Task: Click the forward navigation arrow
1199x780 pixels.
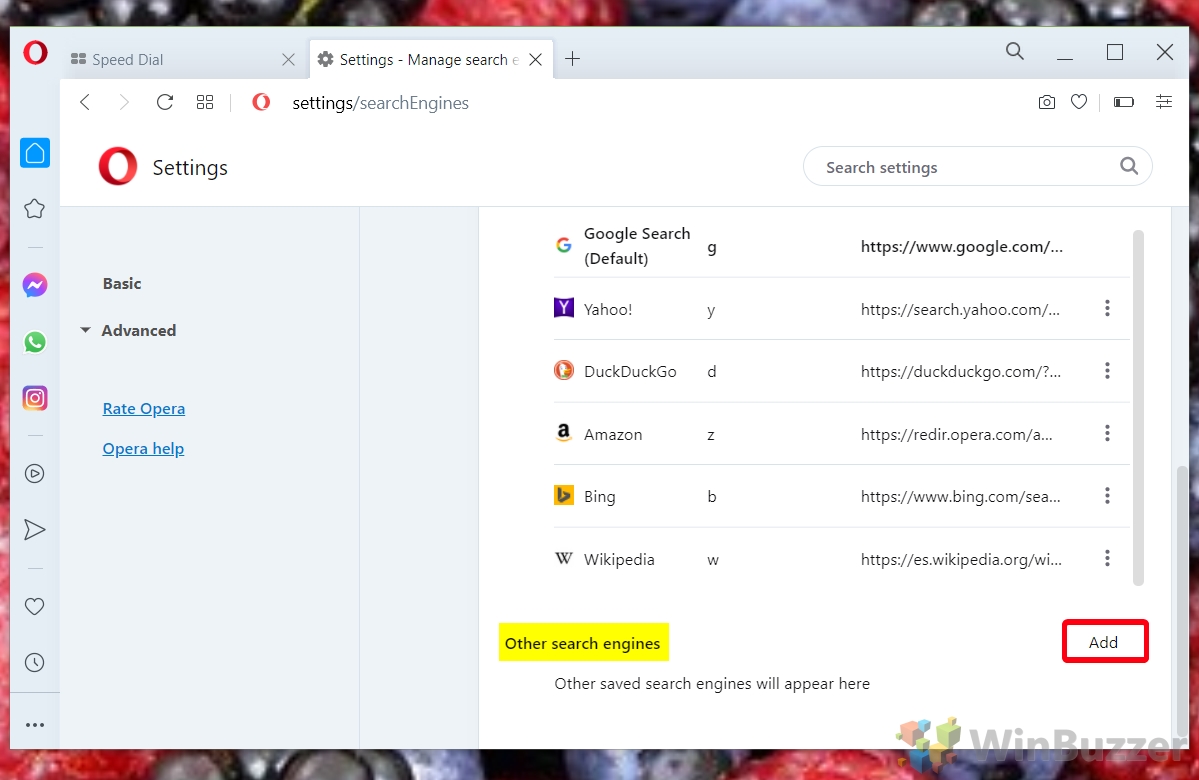Action: tap(124, 102)
